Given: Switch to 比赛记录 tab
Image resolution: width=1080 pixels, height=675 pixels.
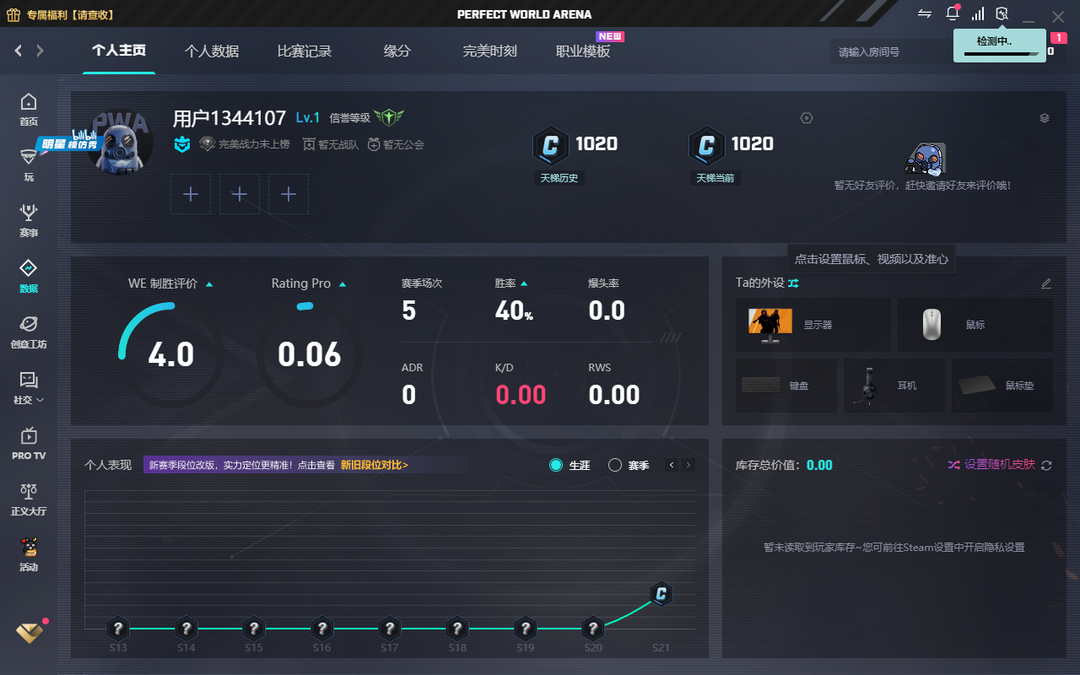Looking at the screenshot, I should (x=304, y=51).
